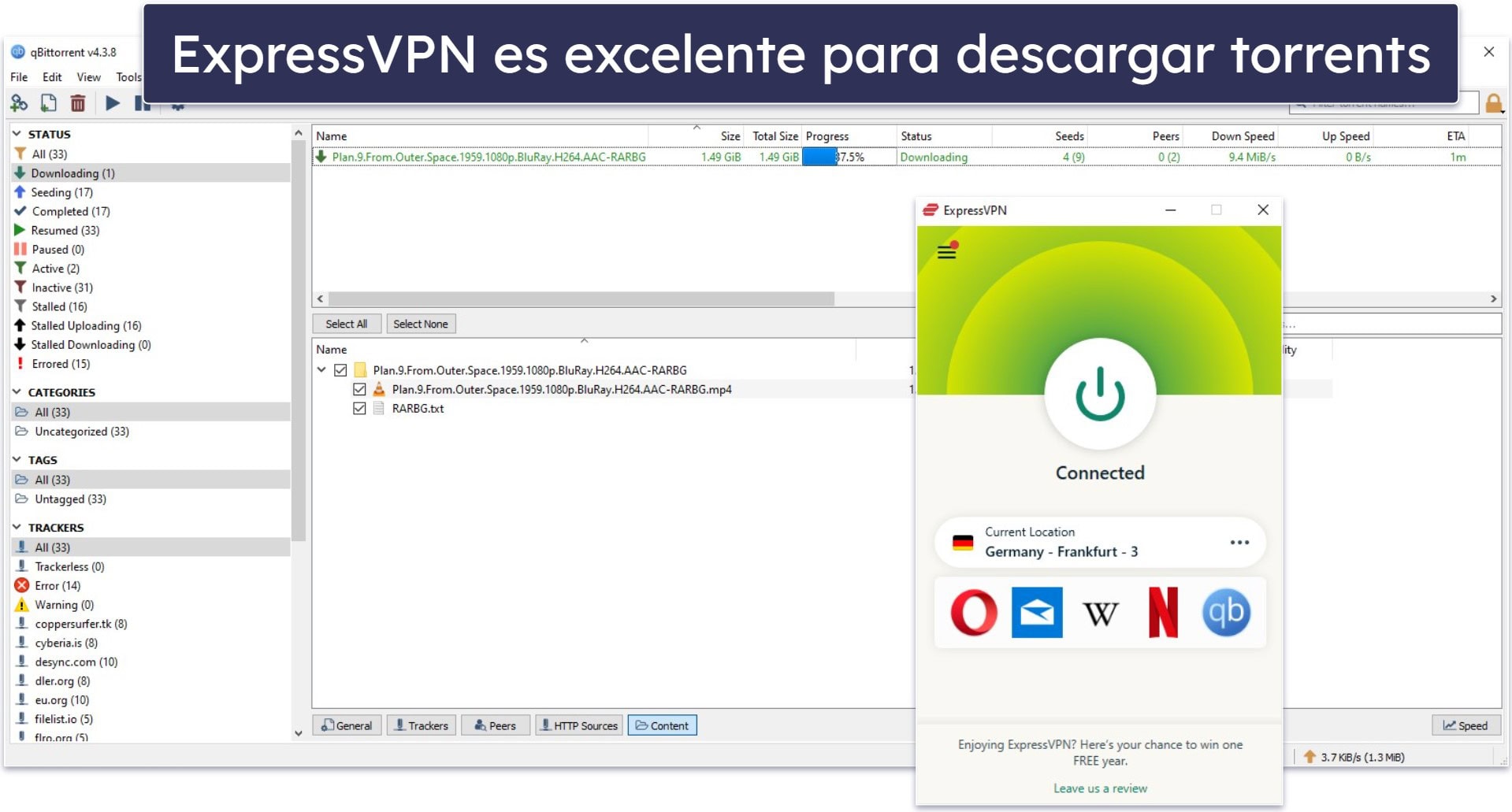Screen dimensions: 1512x812
Task: Switch to the Peers tab
Action: pyautogui.click(x=496, y=725)
